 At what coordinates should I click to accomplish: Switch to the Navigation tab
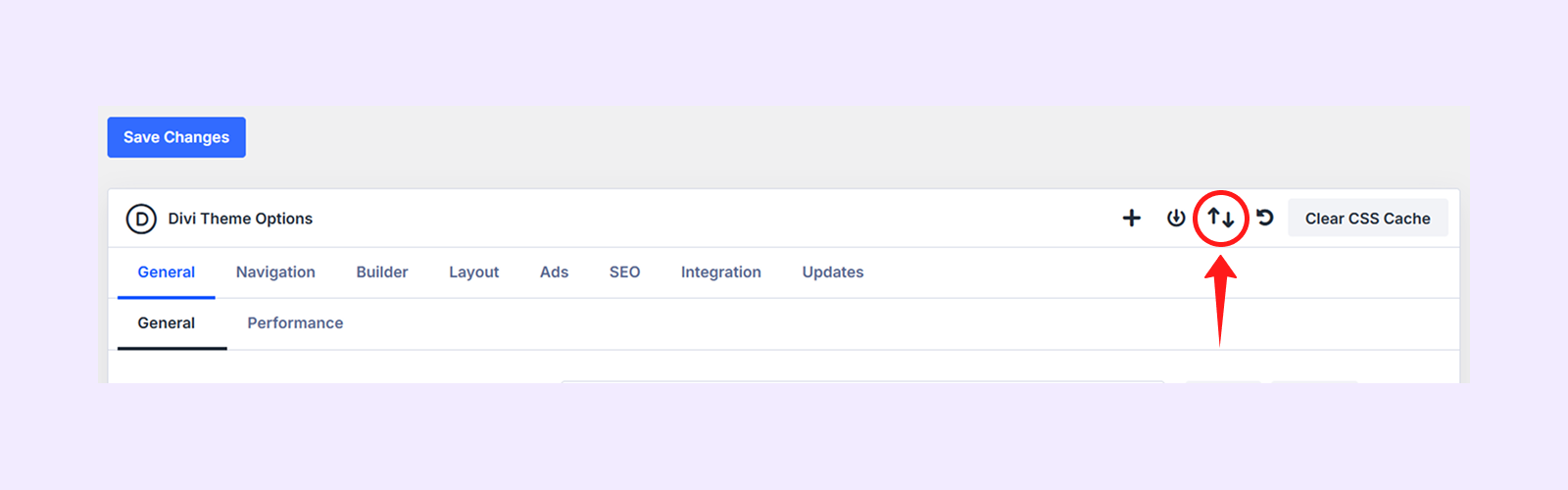pos(275,272)
